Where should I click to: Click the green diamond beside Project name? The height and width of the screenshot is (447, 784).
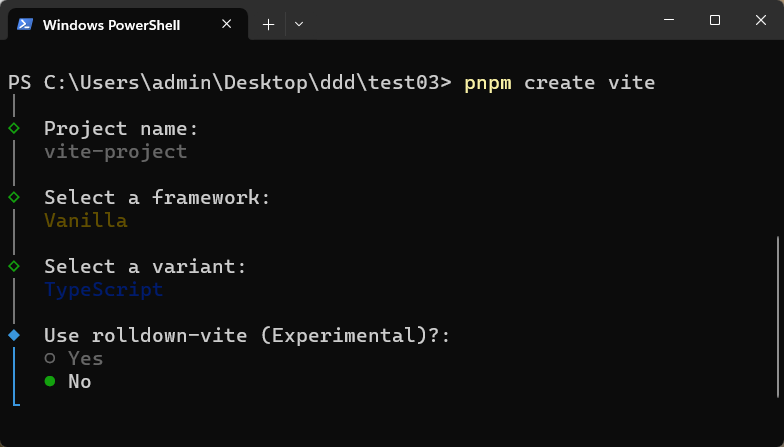point(14,128)
